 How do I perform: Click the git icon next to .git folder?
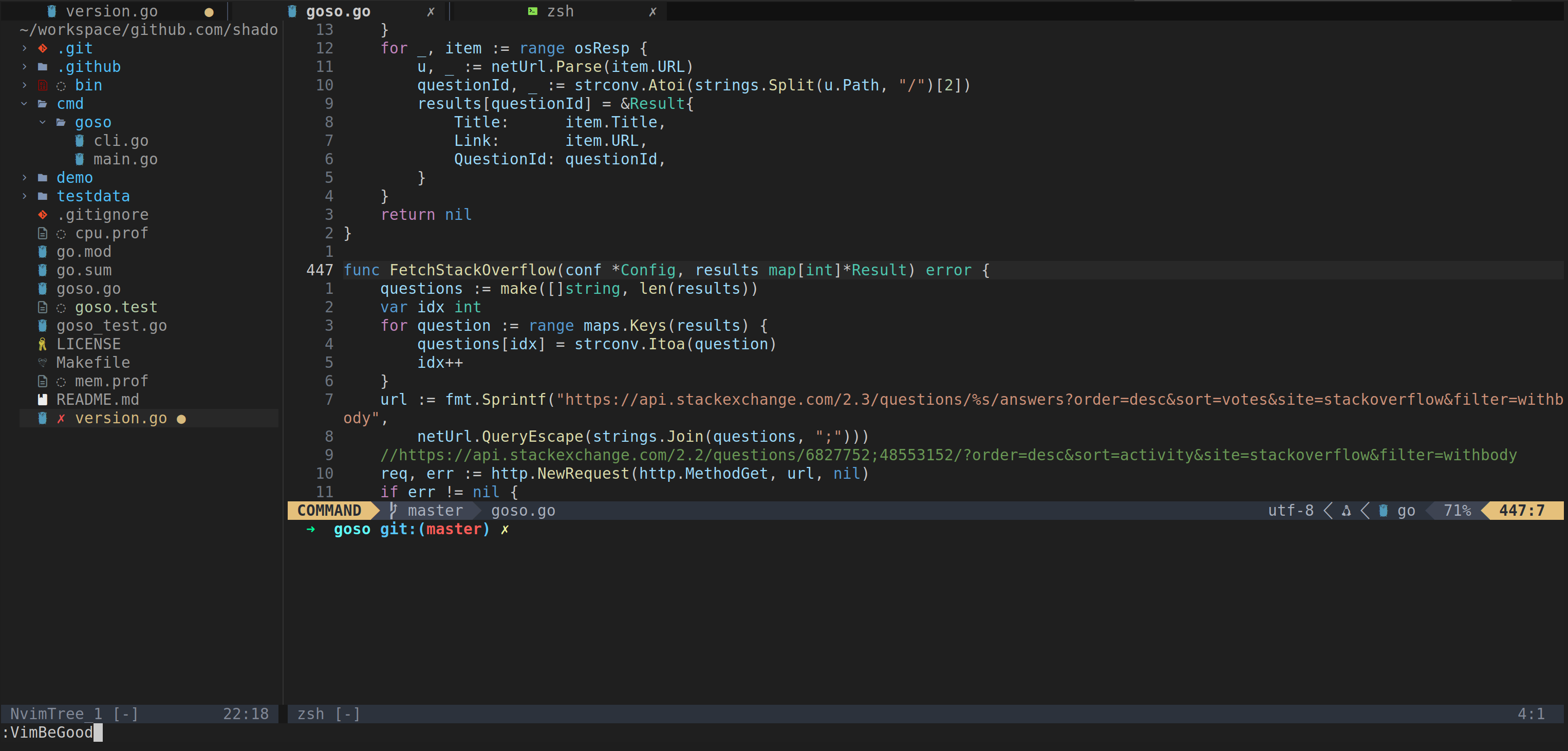pyautogui.click(x=43, y=48)
